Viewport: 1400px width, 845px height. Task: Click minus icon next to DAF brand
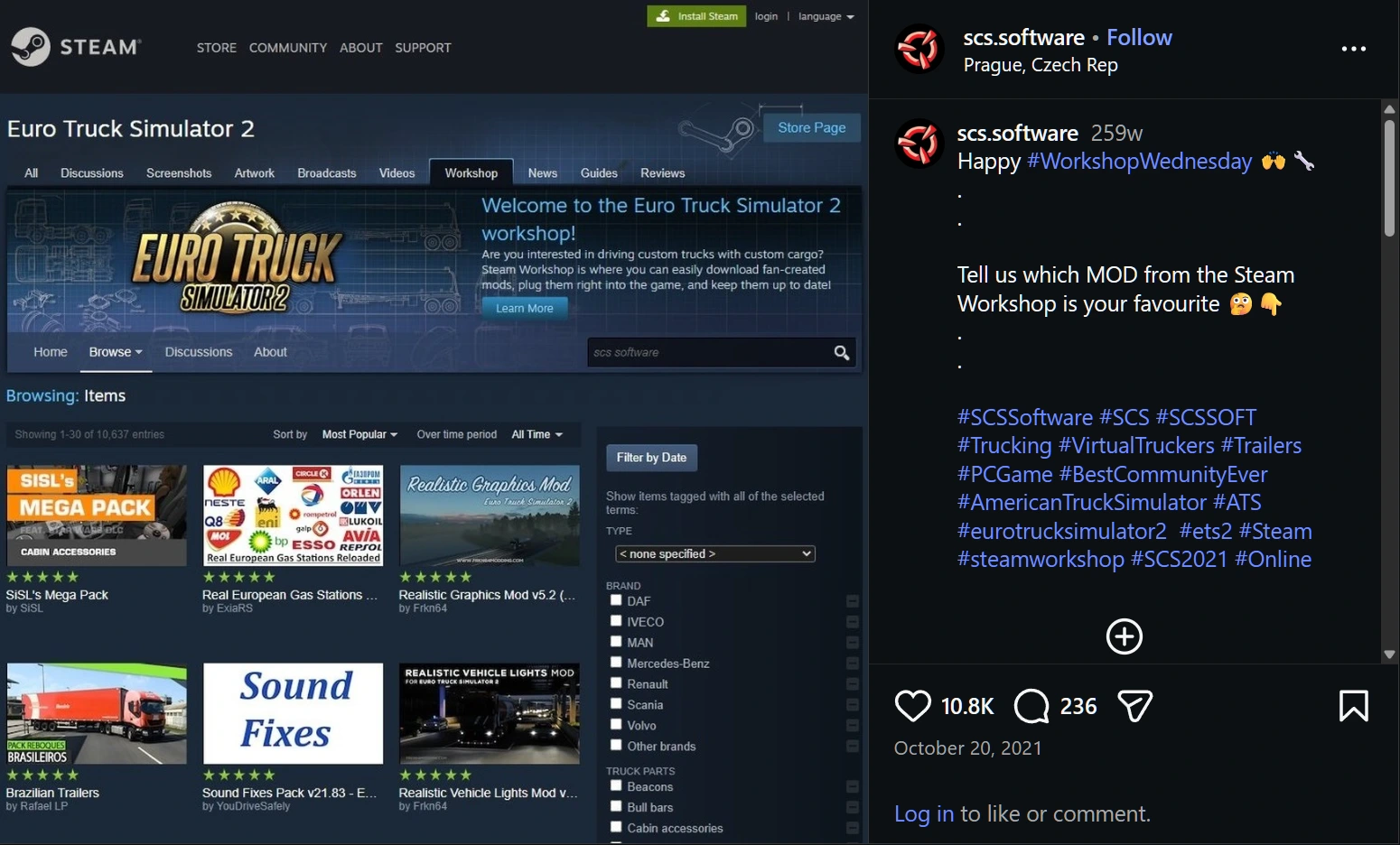pyautogui.click(x=852, y=601)
